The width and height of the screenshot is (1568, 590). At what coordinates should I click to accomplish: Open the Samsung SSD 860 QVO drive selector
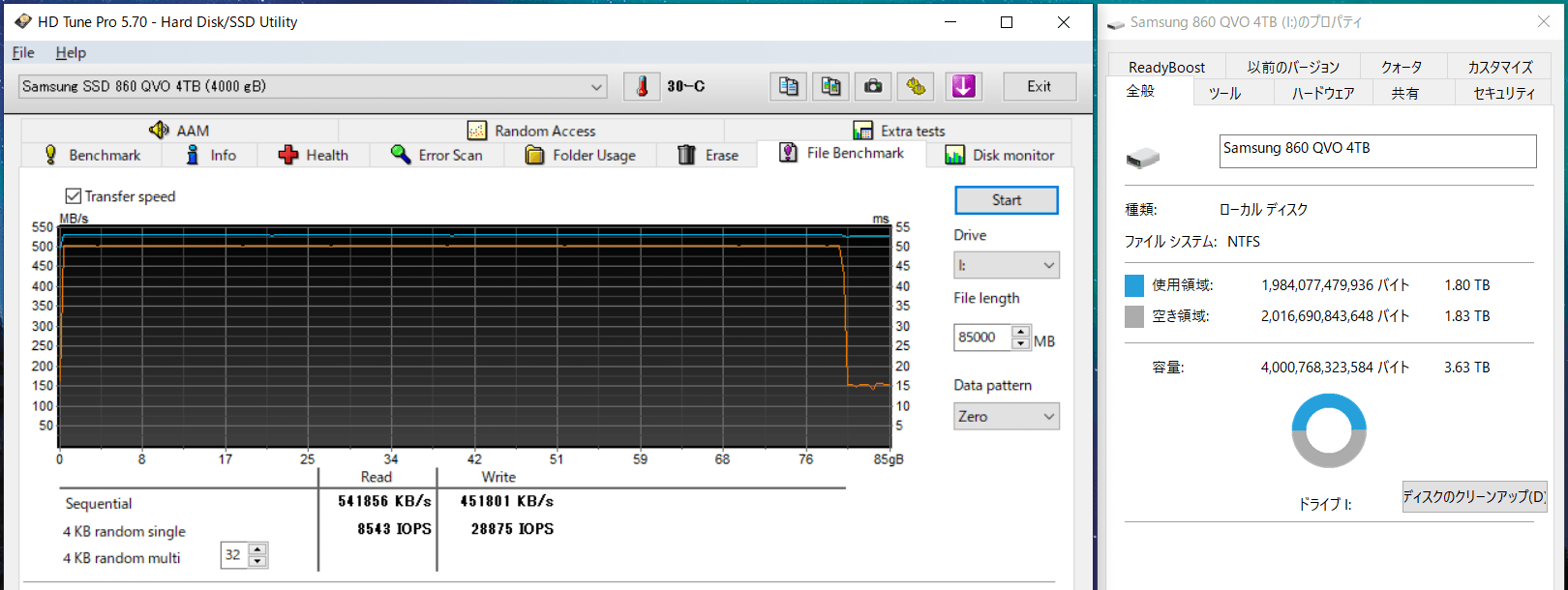coord(313,86)
